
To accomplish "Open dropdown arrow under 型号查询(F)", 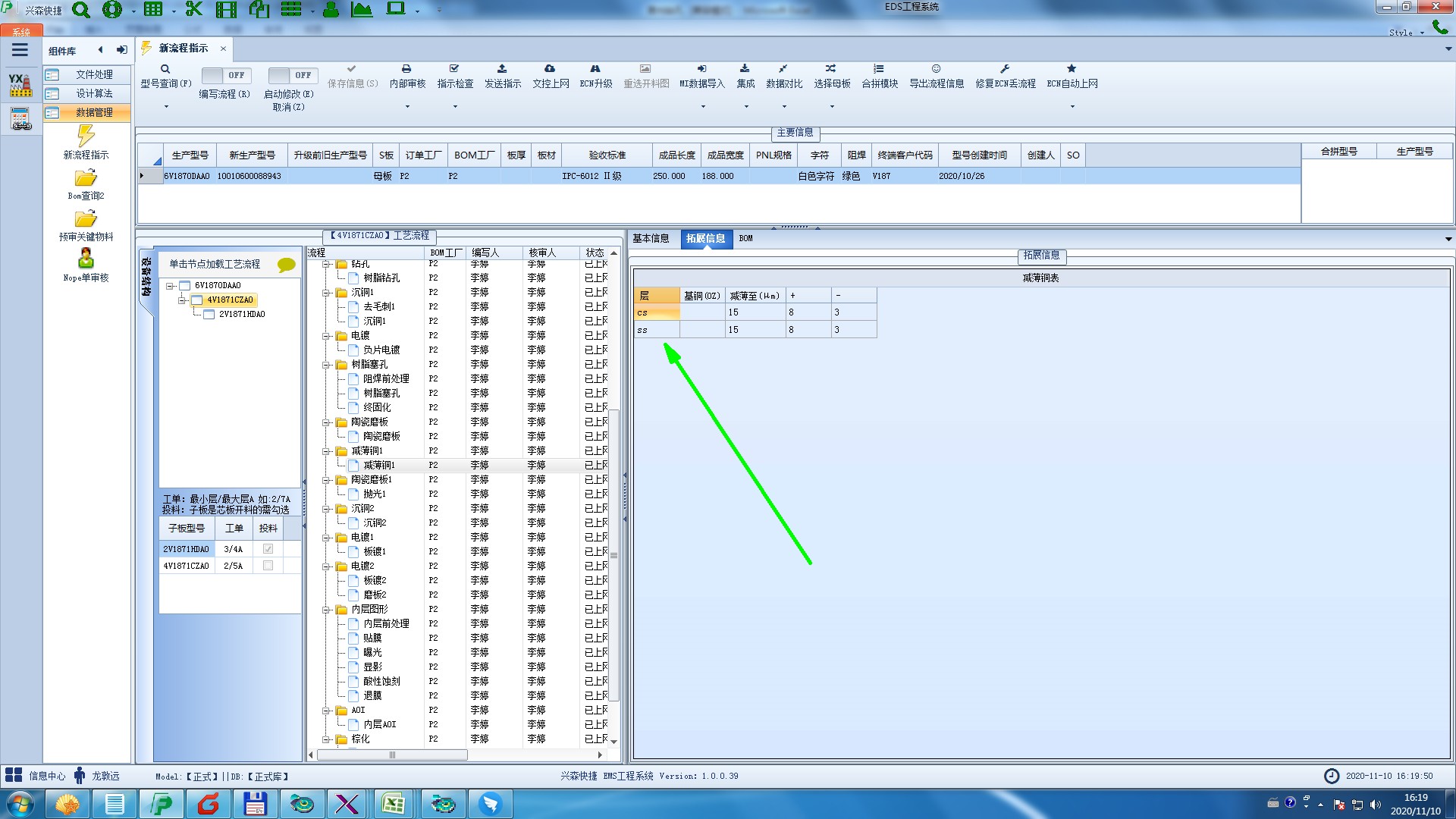I will click(x=166, y=107).
